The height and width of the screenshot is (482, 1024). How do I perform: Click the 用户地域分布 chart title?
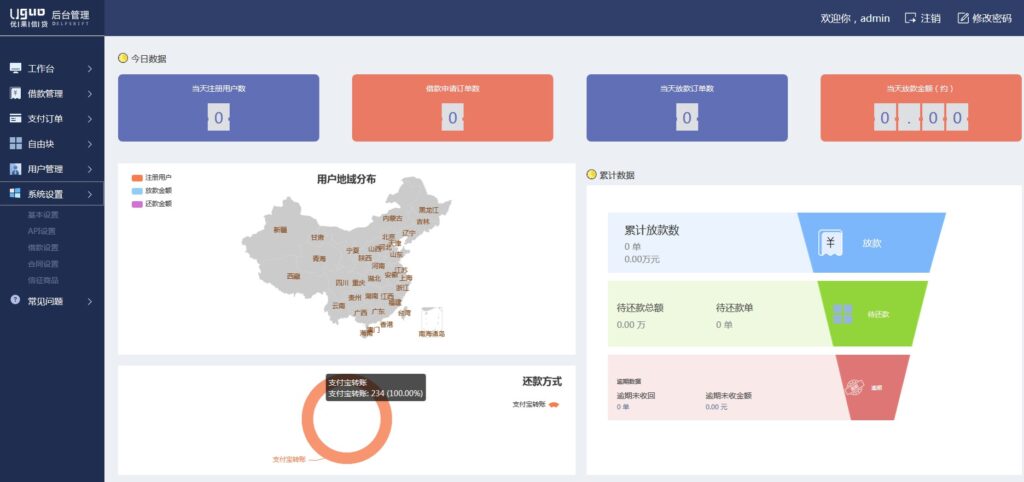(x=346, y=179)
